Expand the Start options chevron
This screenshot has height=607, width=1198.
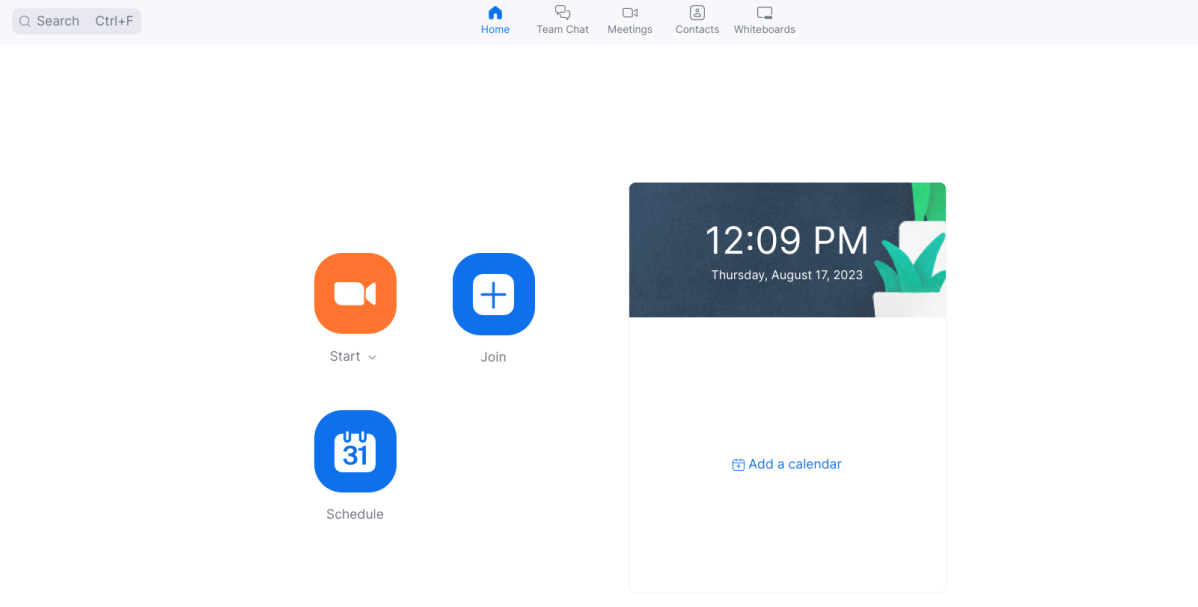pyautogui.click(x=372, y=357)
